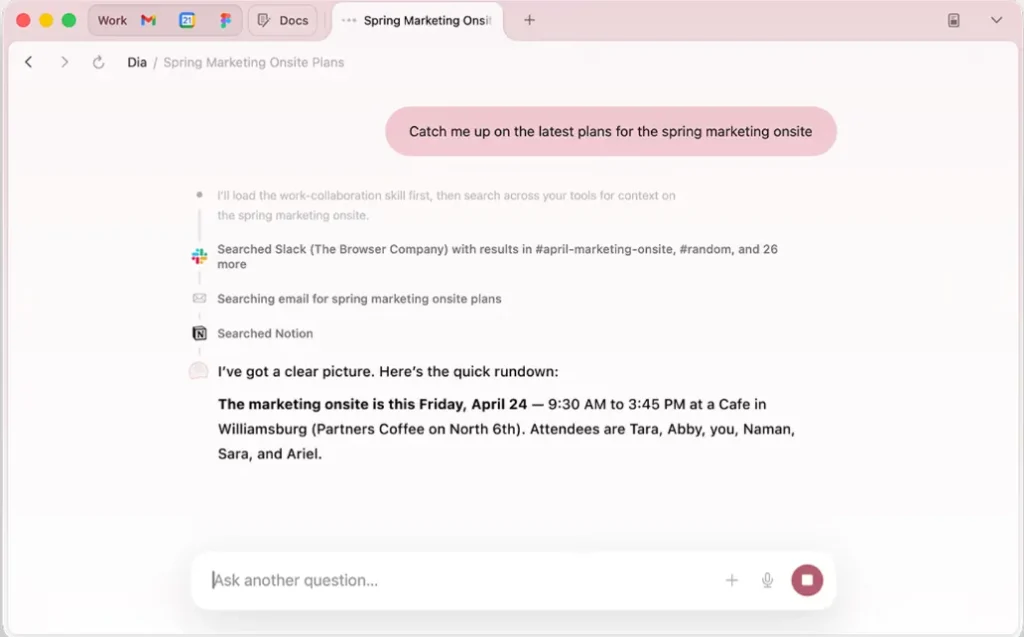This screenshot has height=637, width=1024.
Task: Minimize the window with yellow button
Action: tap(46, 20)
